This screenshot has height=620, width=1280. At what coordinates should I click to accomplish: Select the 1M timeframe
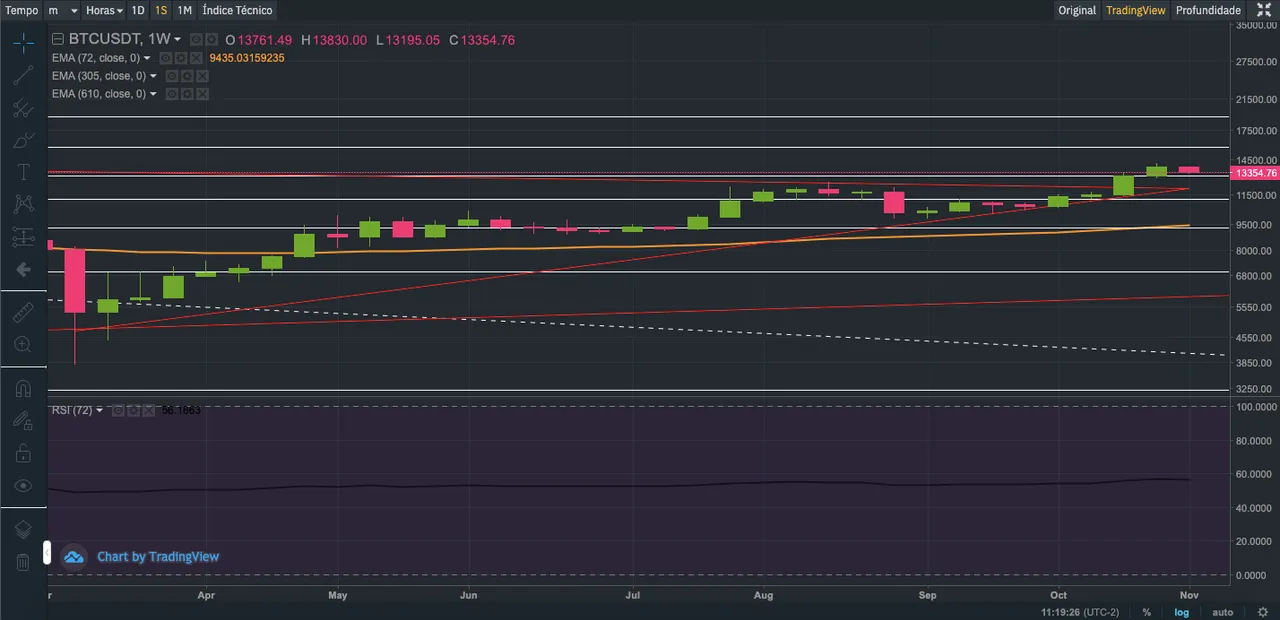pos(185,10)
